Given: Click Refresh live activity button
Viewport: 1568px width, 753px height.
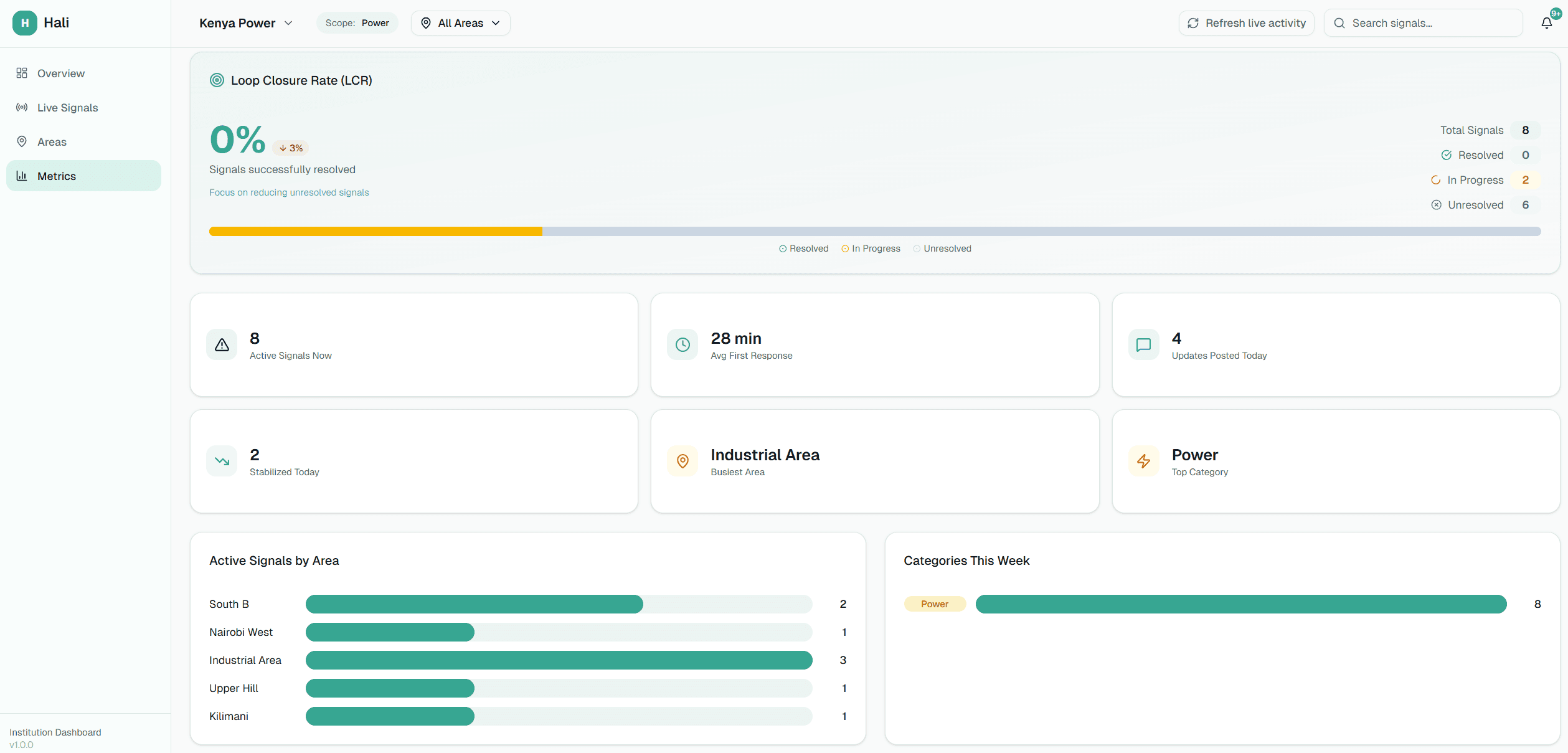Looking at the screenshot, I should (x=1246, y=23).
